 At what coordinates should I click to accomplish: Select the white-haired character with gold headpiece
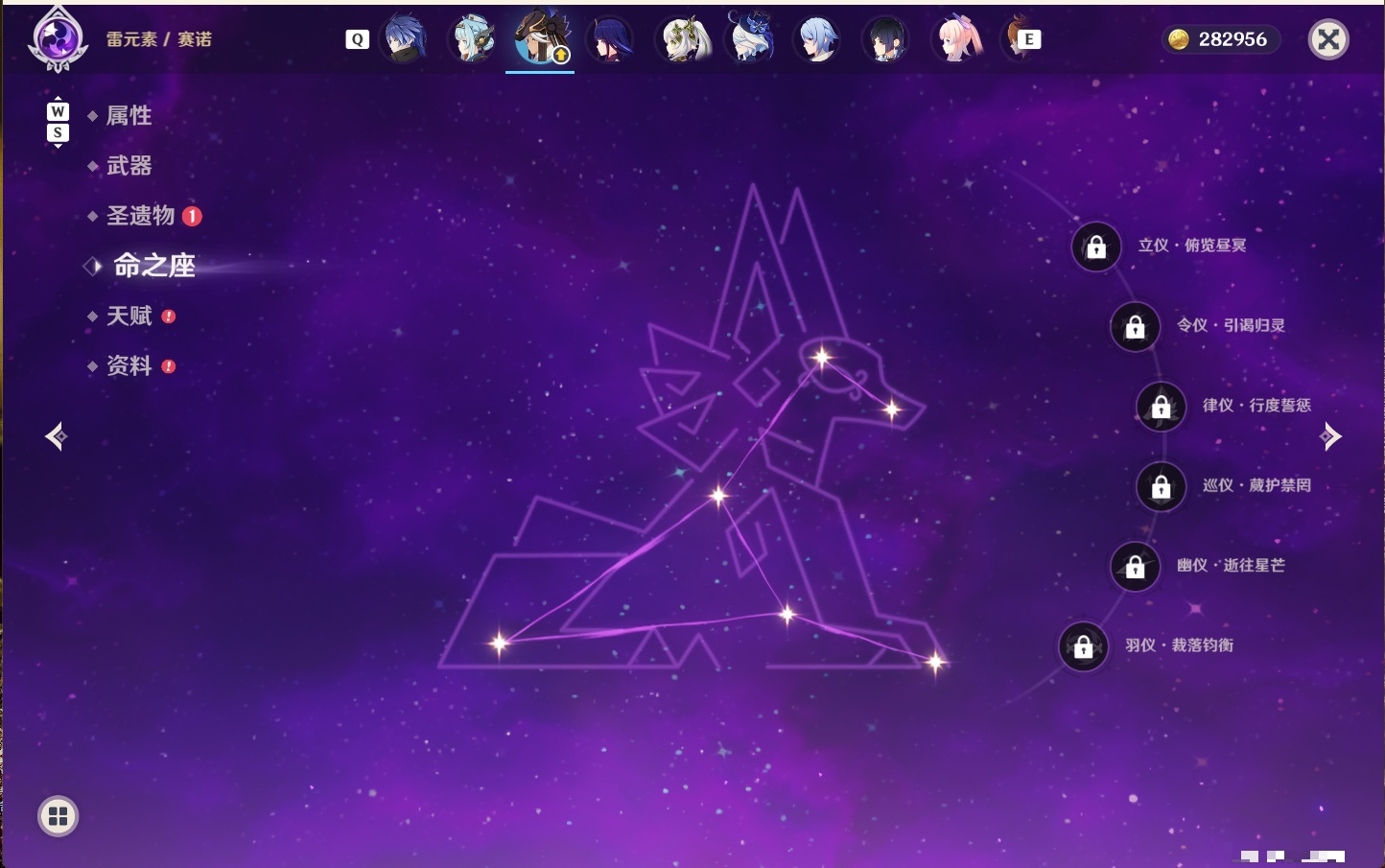click(681, 39)
